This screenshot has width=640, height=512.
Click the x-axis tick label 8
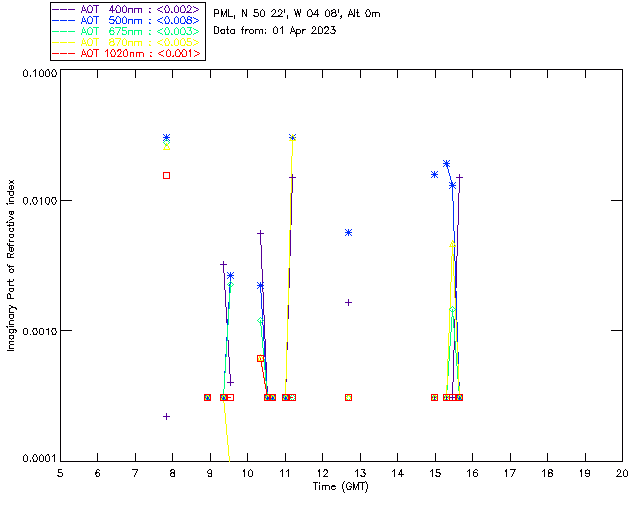click(173, 473)
